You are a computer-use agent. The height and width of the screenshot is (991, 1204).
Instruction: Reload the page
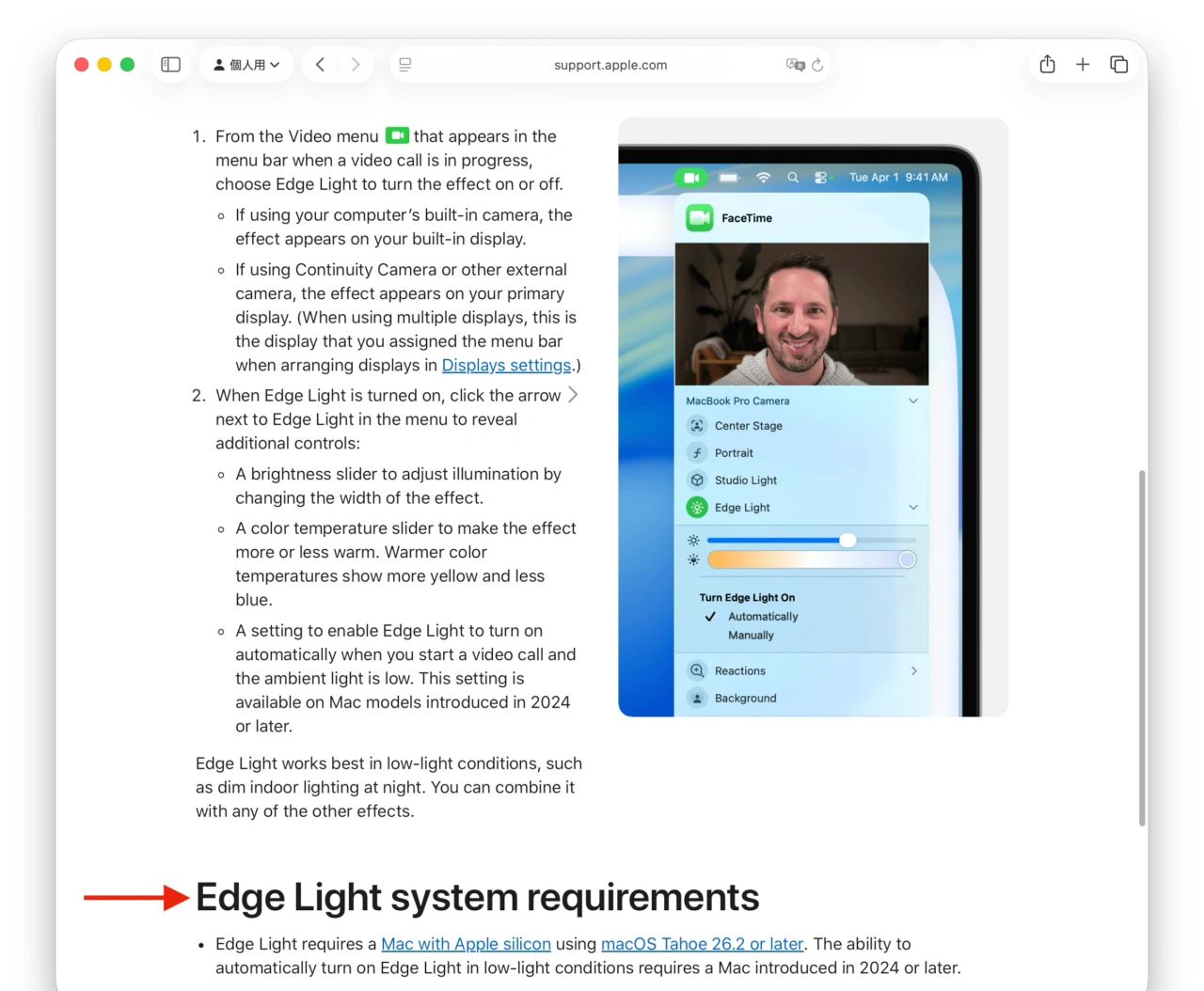tap(817, 65)
